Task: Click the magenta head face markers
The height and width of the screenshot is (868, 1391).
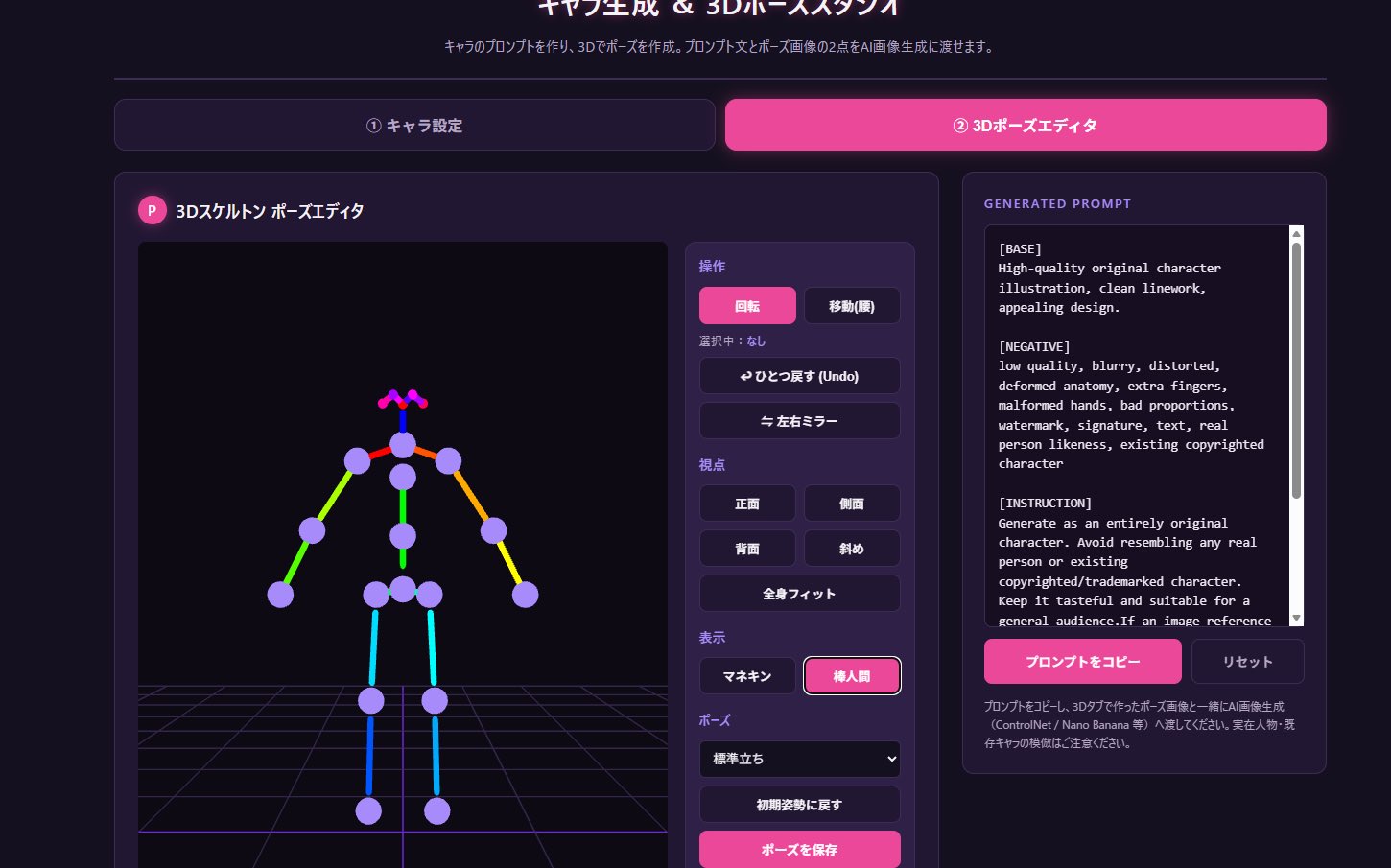Action: [403, 398]
